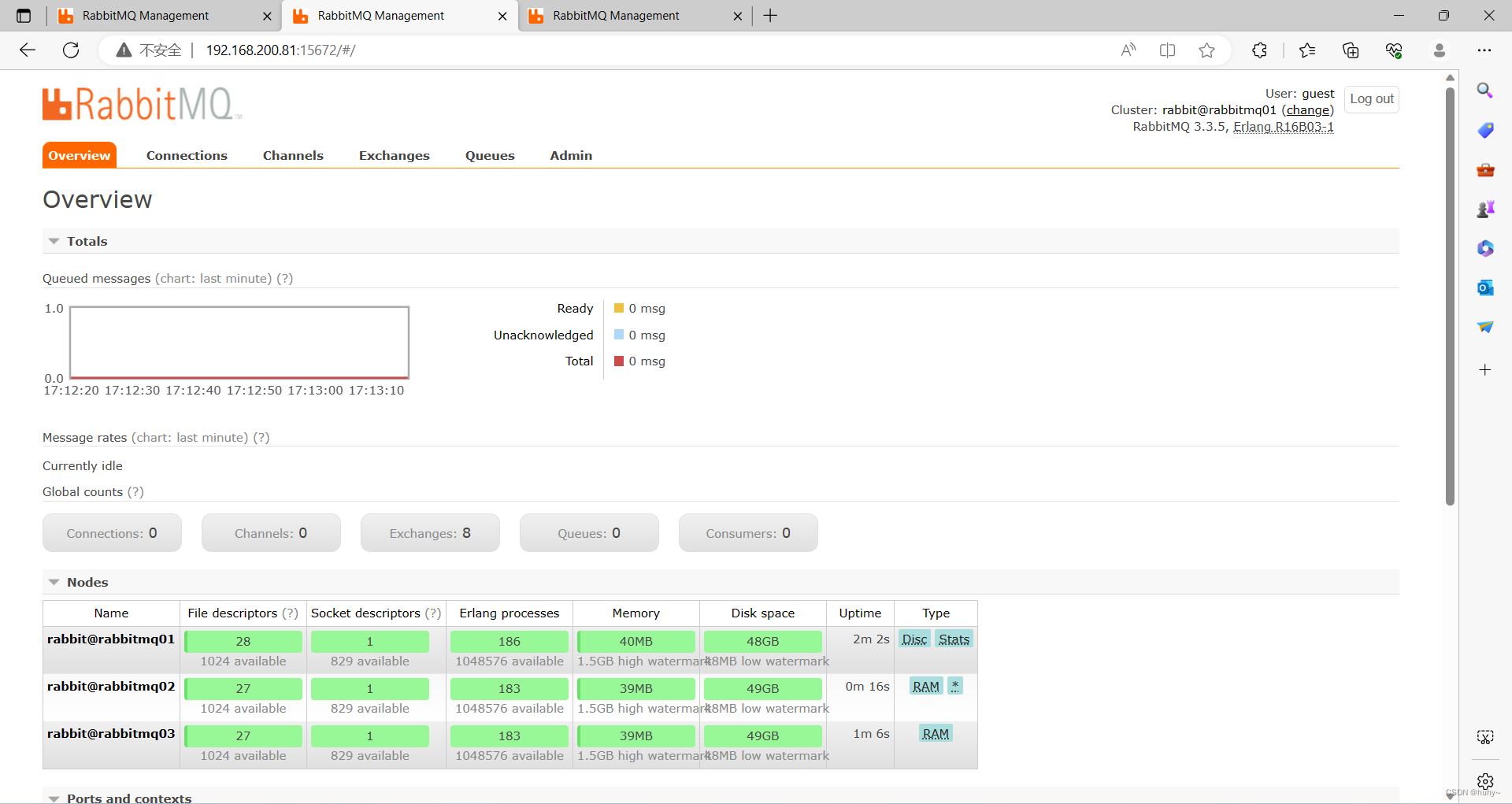Open the favorites list icon
The height and width of the screenshot is (804, 1512).
(x=1307, y=50)
